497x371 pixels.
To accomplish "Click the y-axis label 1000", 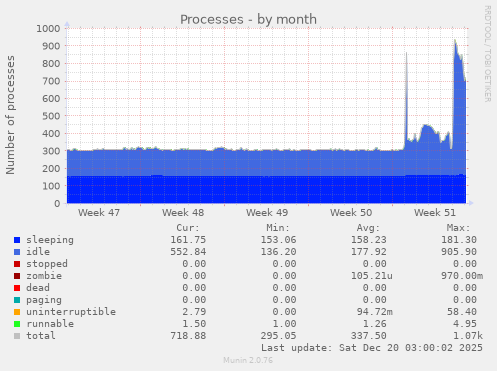I will (x=48, y=29).
